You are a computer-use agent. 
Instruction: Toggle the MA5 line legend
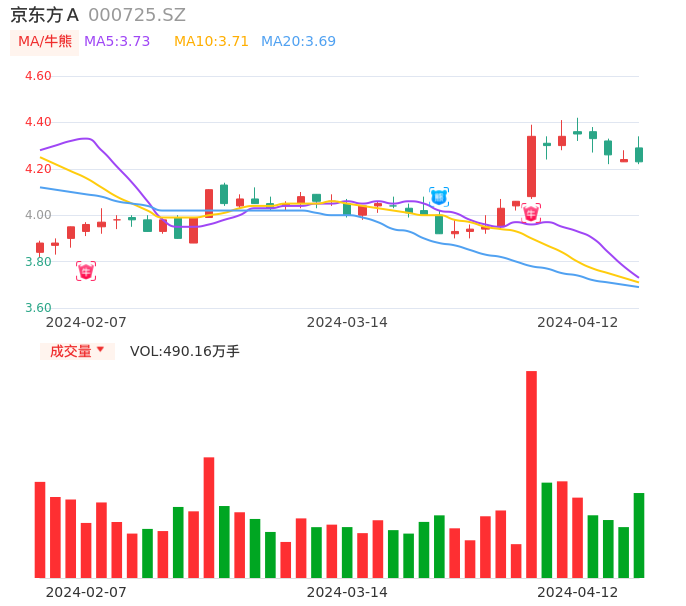pyautogui.click(x=117, y=42)
